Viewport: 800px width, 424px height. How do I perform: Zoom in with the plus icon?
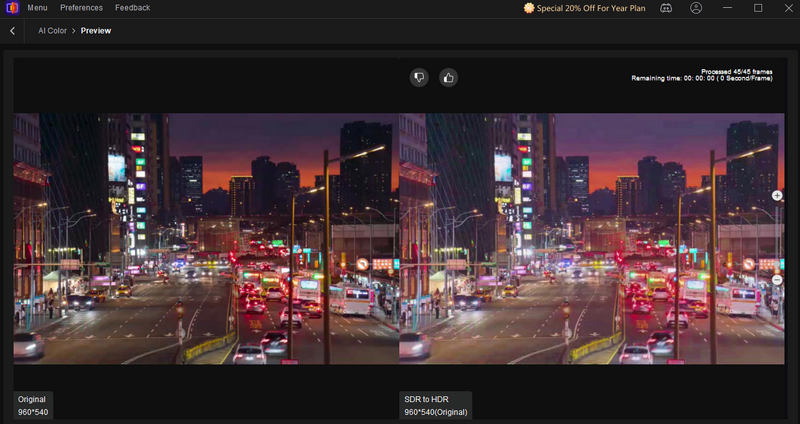point(777,196)
